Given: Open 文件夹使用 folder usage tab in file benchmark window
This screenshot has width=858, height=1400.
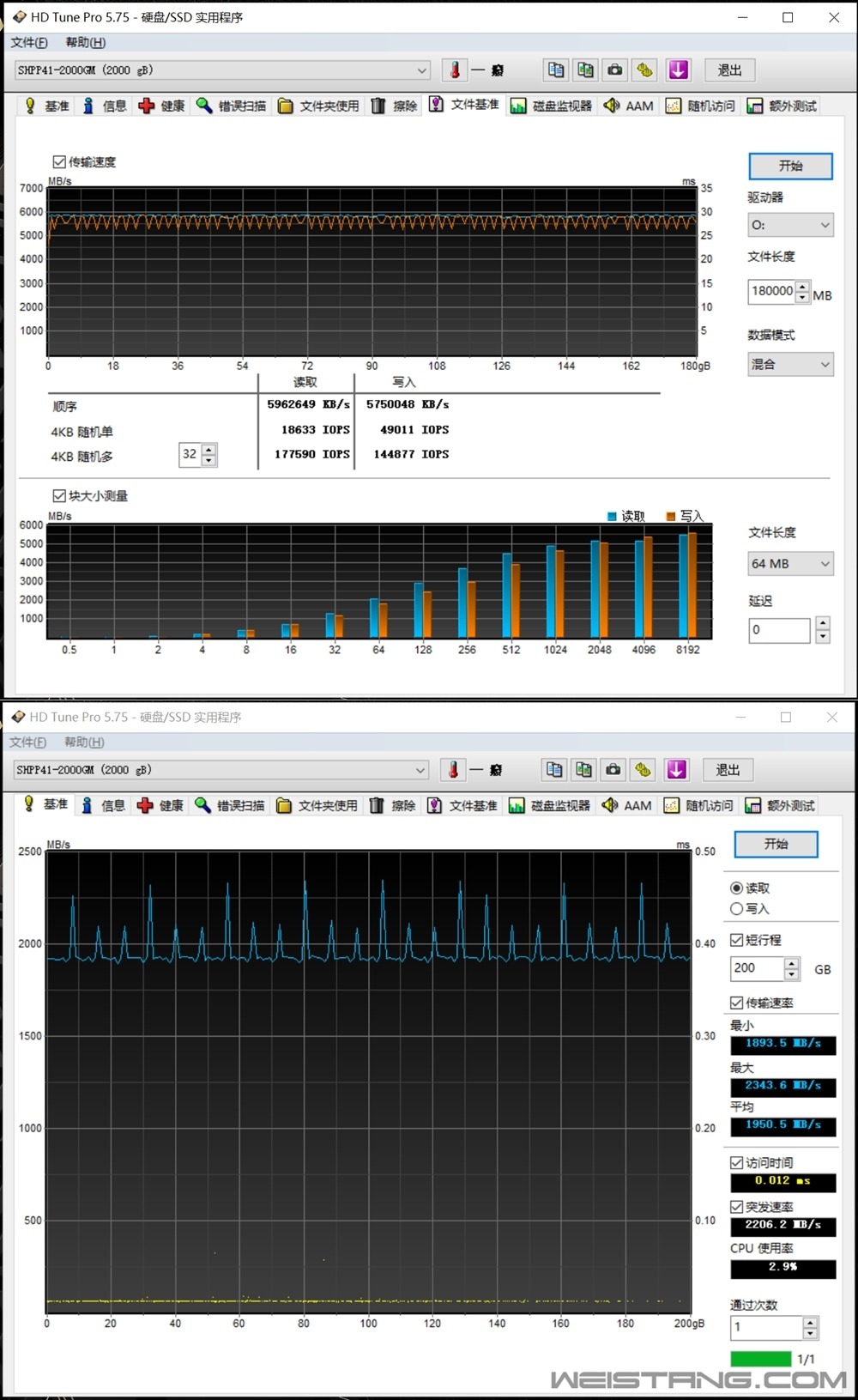Looking at the screenshot, I should (x=318, y=106).
